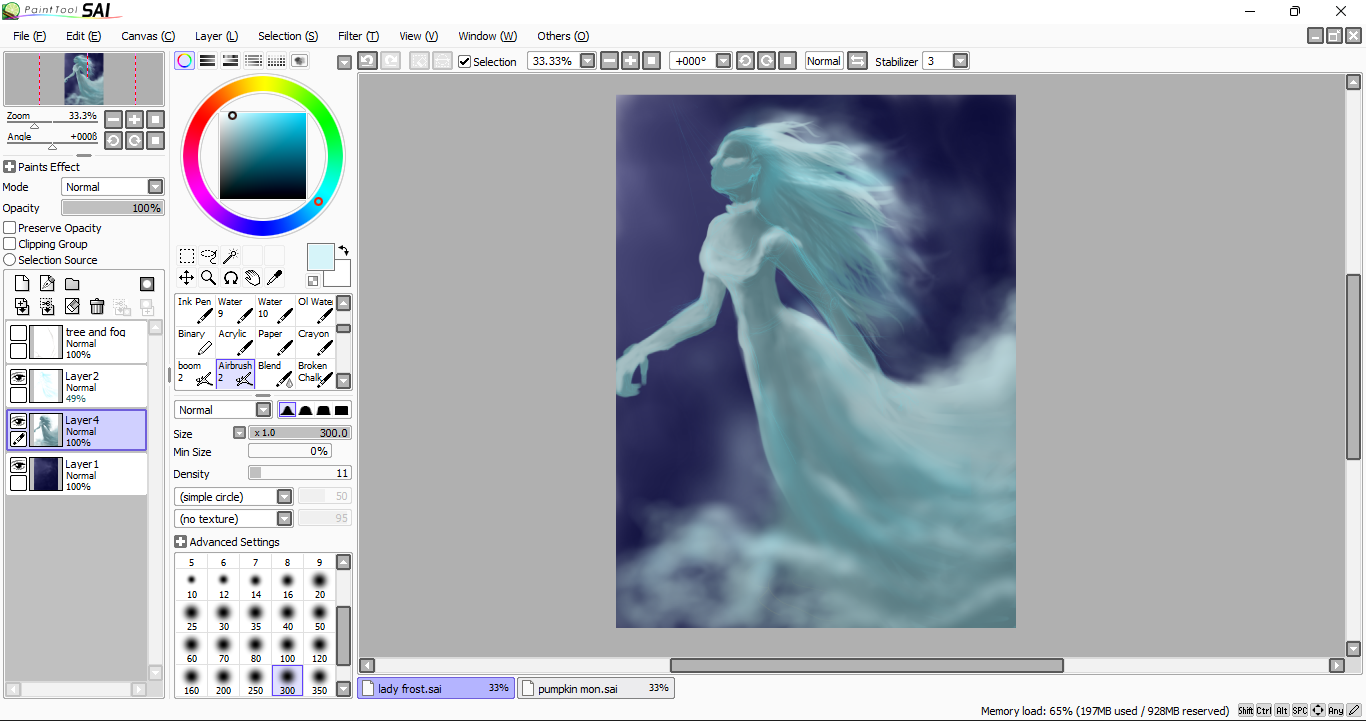Expand the Paints Effect section

[9, 167]
